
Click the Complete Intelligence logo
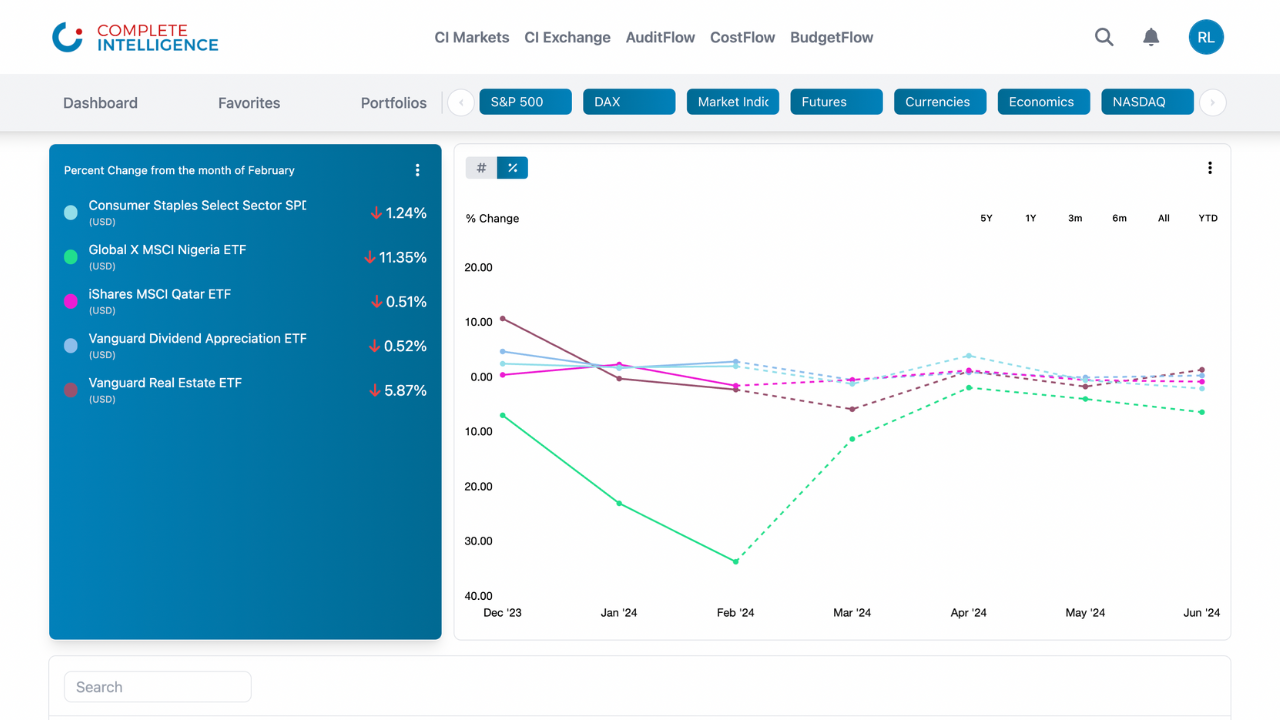[135, 37]
